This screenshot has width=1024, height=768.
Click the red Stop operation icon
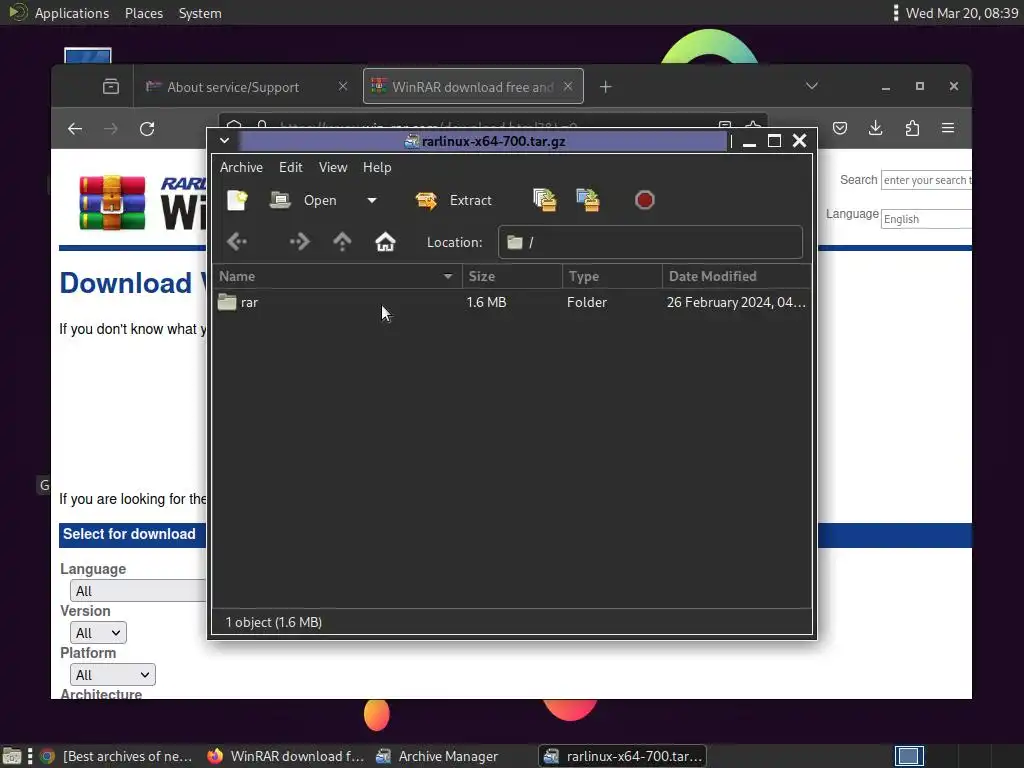(x=644, y=200)
